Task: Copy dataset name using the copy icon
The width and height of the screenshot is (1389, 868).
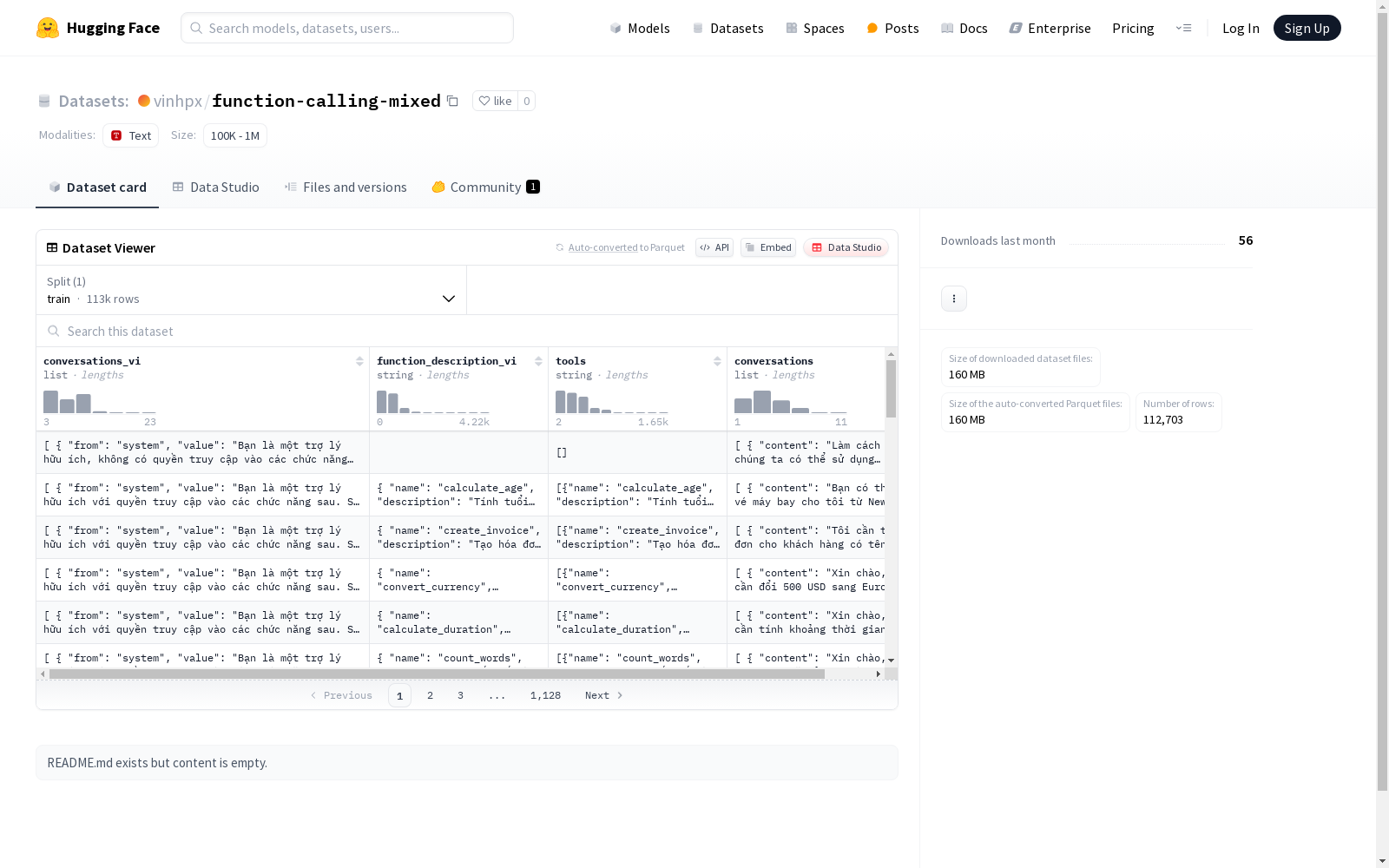Action: point(452,101)
